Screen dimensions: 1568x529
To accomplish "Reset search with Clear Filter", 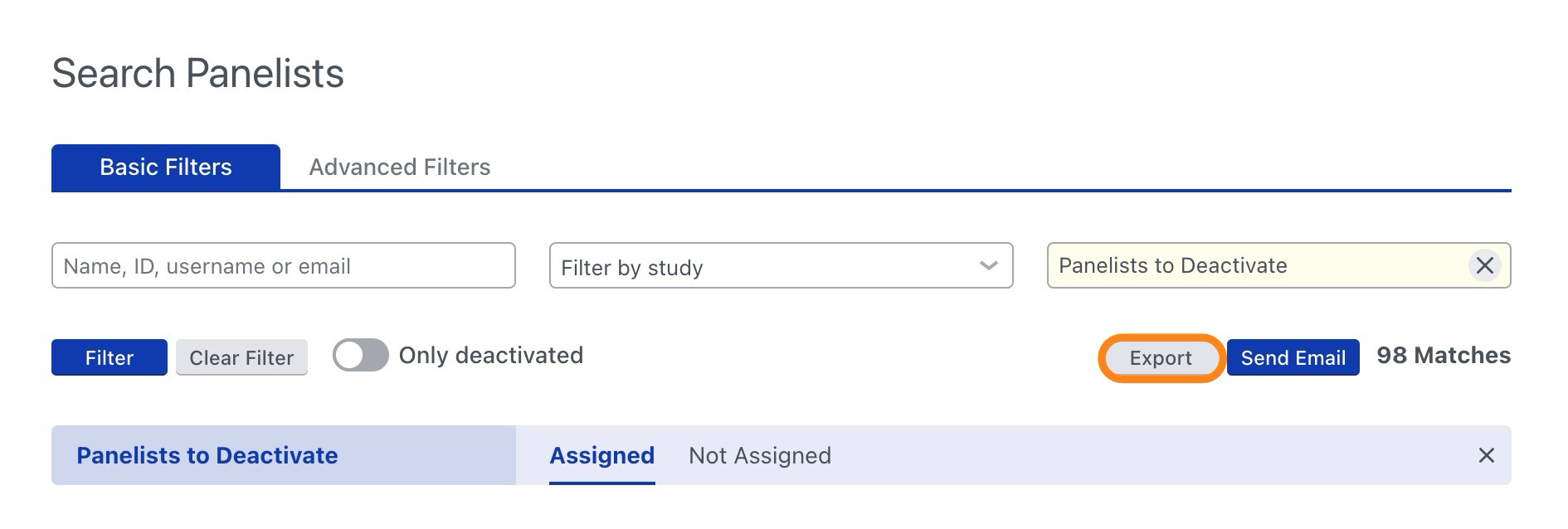I will (x=241, y=357).
